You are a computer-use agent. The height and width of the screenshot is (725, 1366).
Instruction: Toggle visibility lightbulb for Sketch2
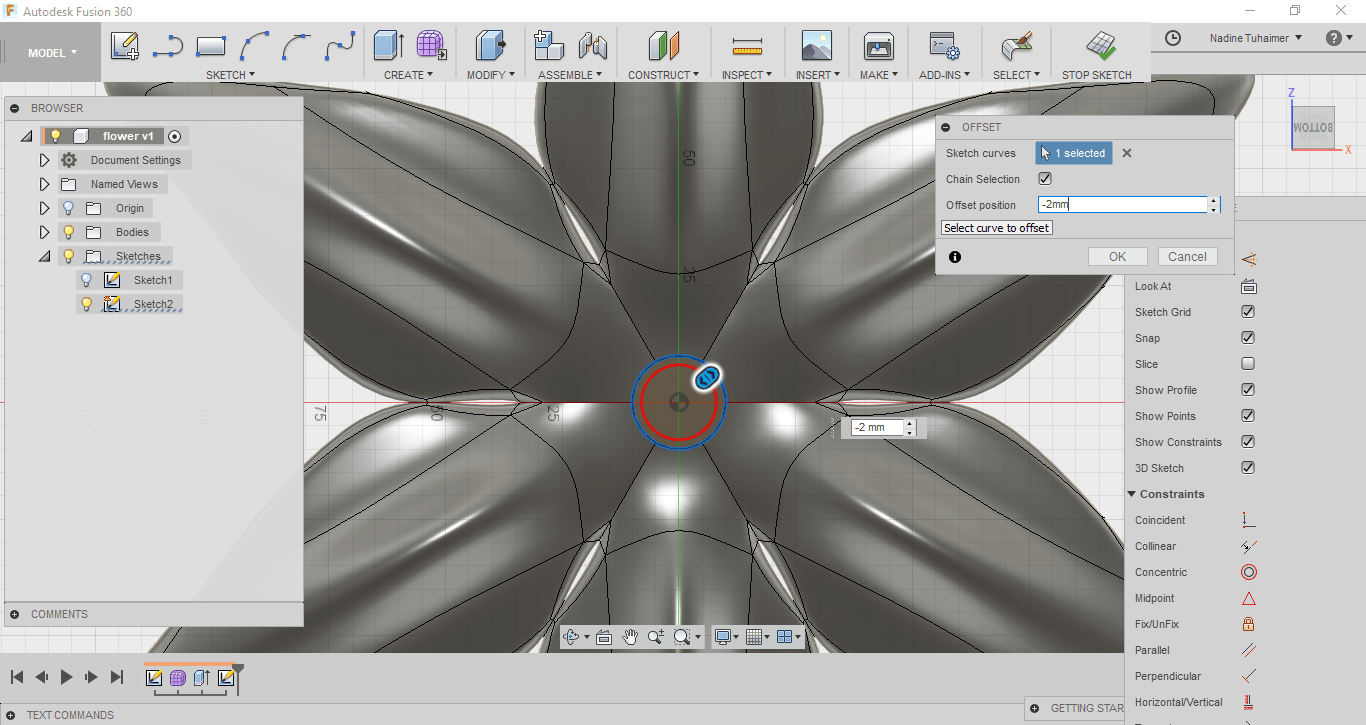coord(86,304)
